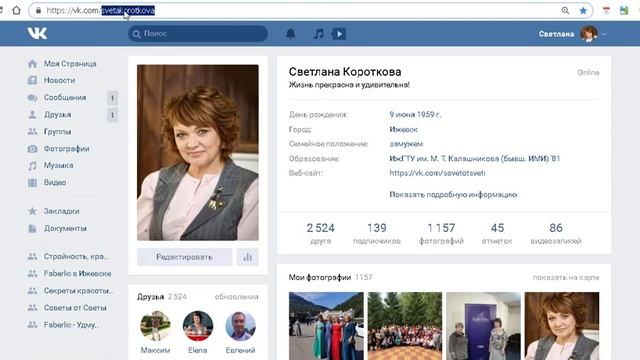Open Видео menu item
Image resolution: width=640 pixels, height=360 pixels.
(x=55, y=182)
